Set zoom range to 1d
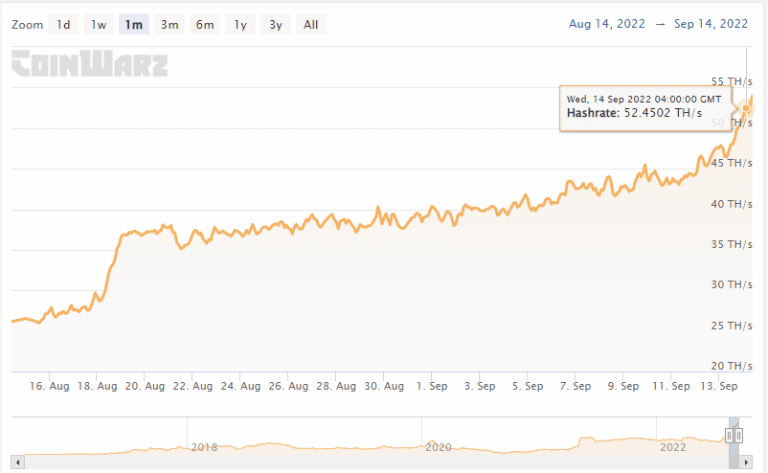Viewport: 768px width, 473px height. pyautogui.click(x=64, y=24)
